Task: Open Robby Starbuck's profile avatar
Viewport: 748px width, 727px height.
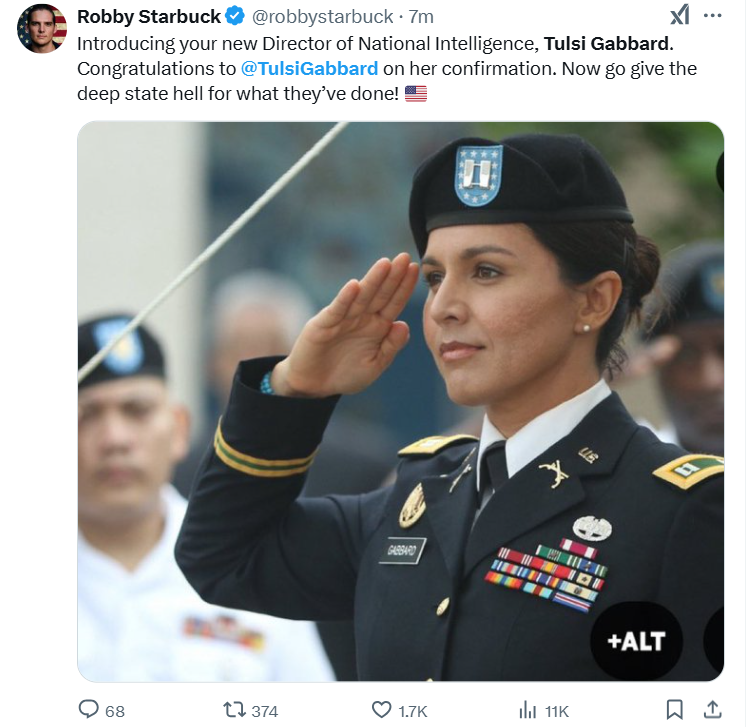Action: pyautogui.click(x=41, y=28)
